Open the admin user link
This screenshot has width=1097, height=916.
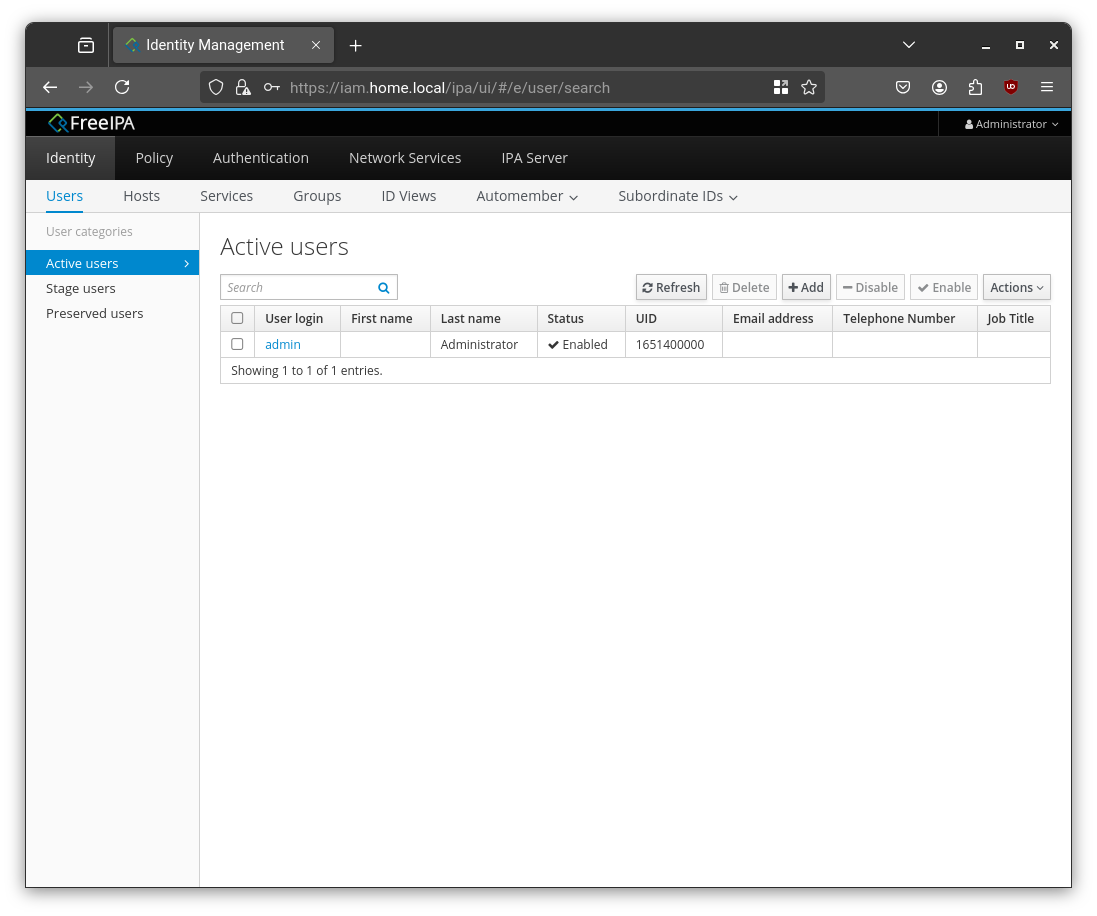click(283, 344)
